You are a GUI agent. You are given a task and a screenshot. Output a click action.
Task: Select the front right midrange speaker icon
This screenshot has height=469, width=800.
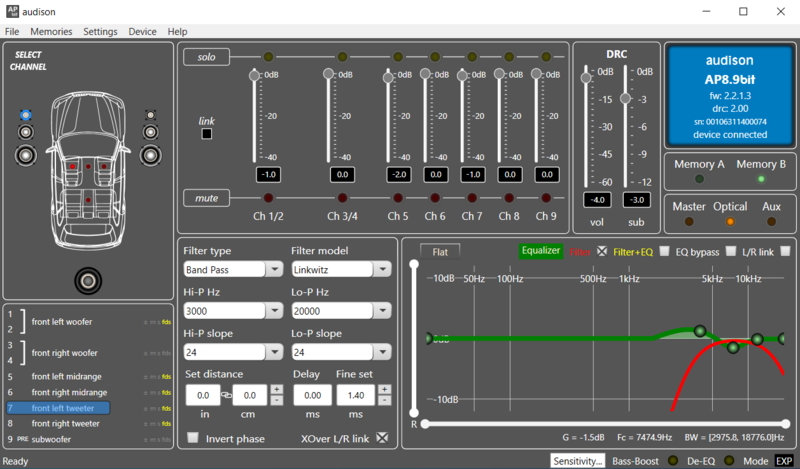tap(151, 133)
